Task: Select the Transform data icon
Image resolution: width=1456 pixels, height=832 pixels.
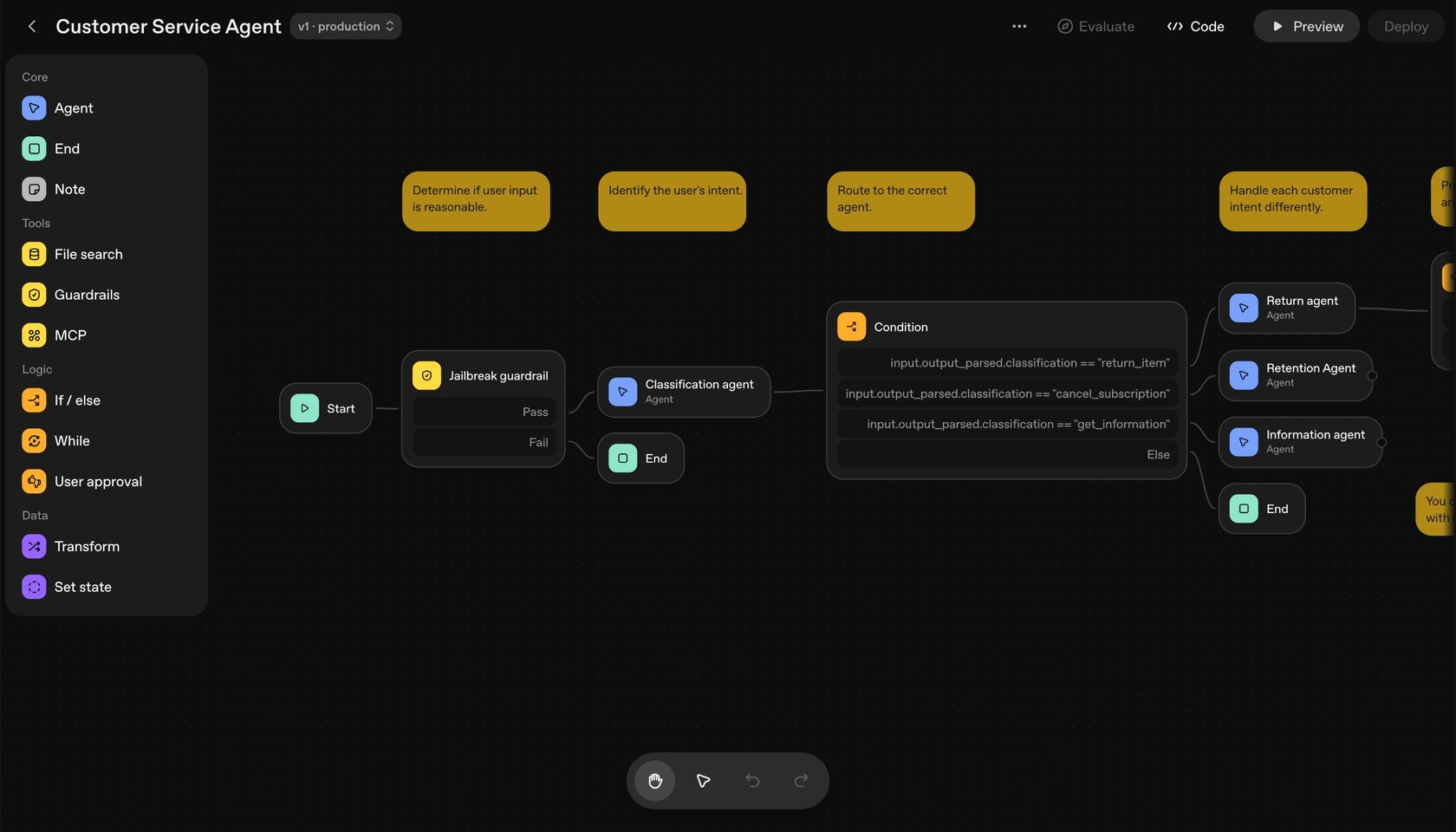Action: coord(34,546)
